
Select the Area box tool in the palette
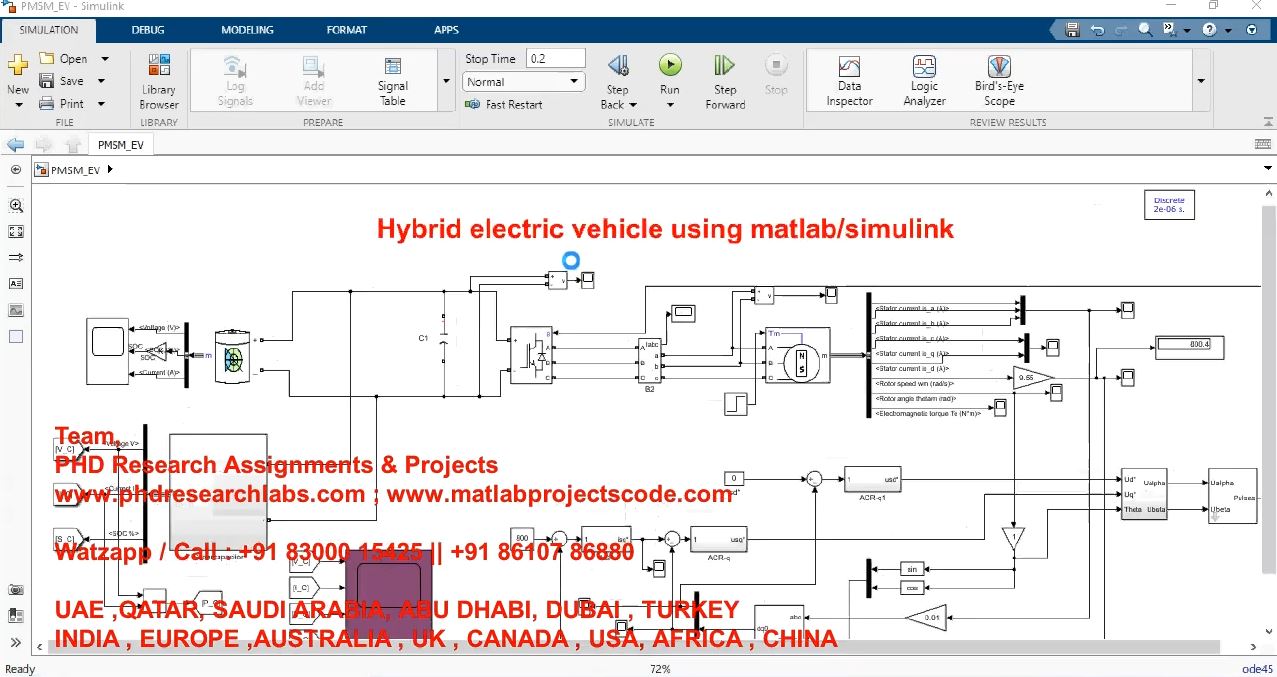[16, 336]
